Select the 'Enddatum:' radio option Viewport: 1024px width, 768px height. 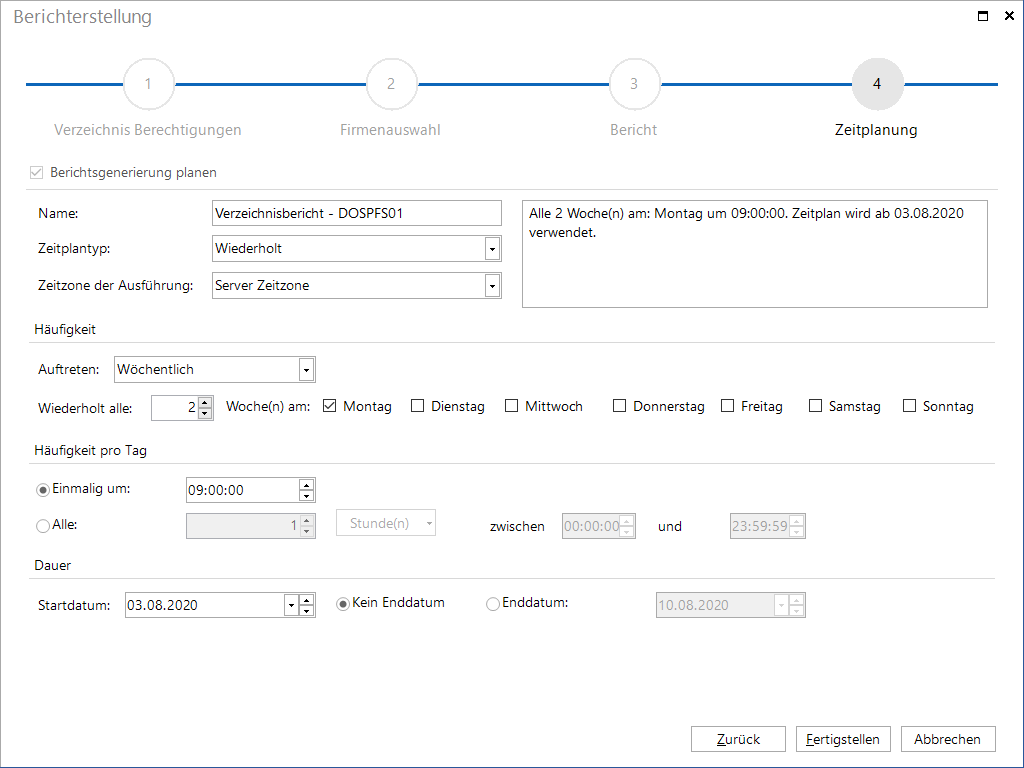point(493,604)
